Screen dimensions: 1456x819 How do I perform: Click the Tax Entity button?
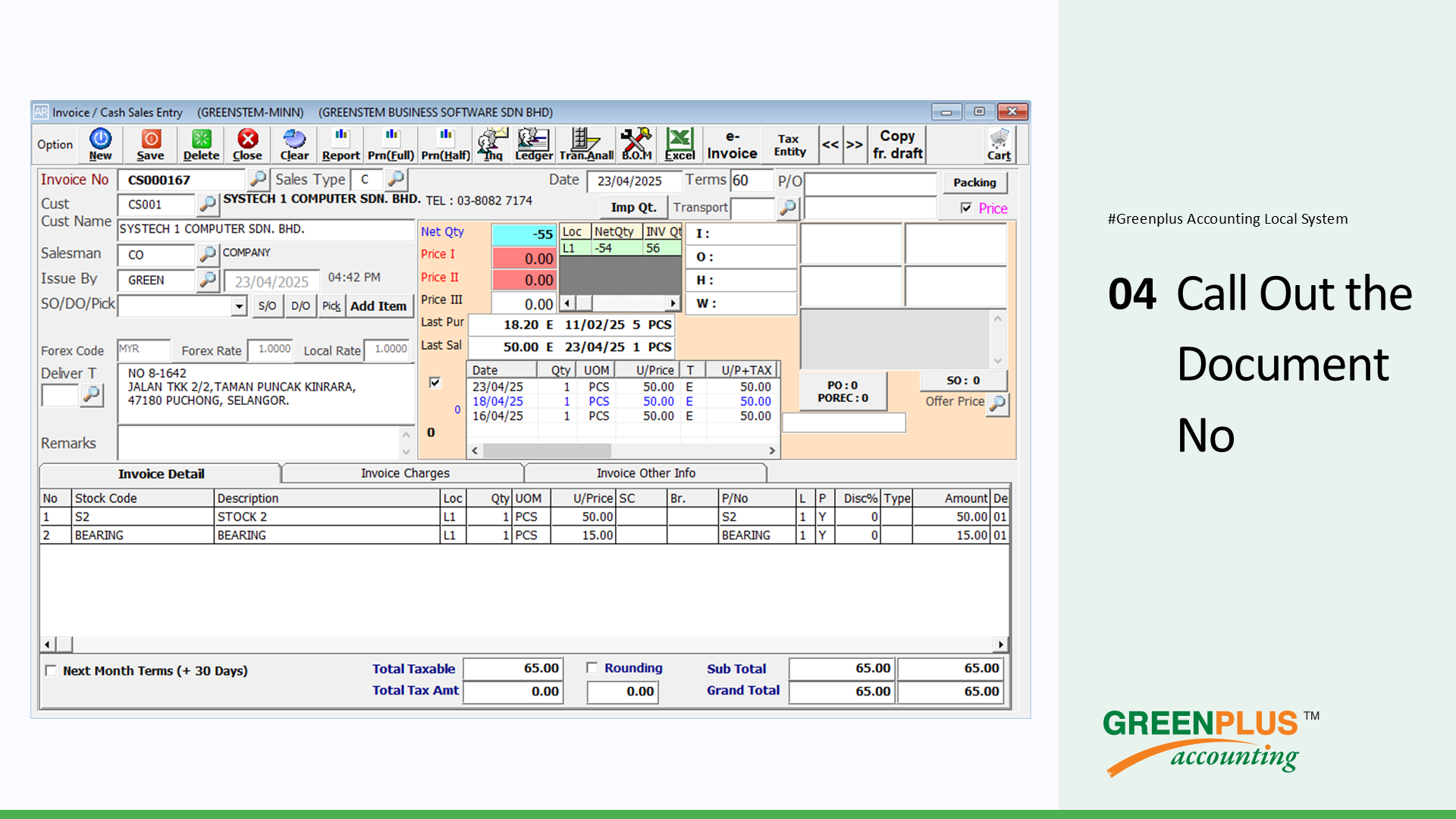click(x=789, y=144)
